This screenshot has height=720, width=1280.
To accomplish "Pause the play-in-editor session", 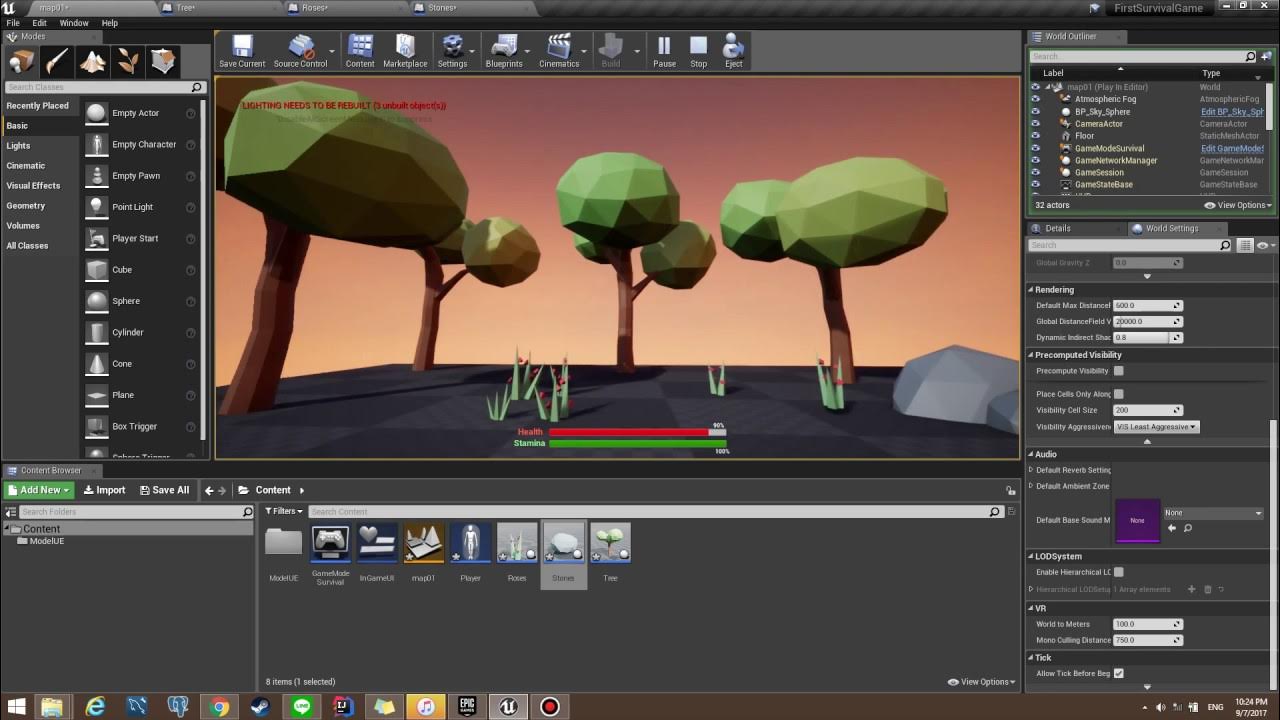I will coord(664,51).
